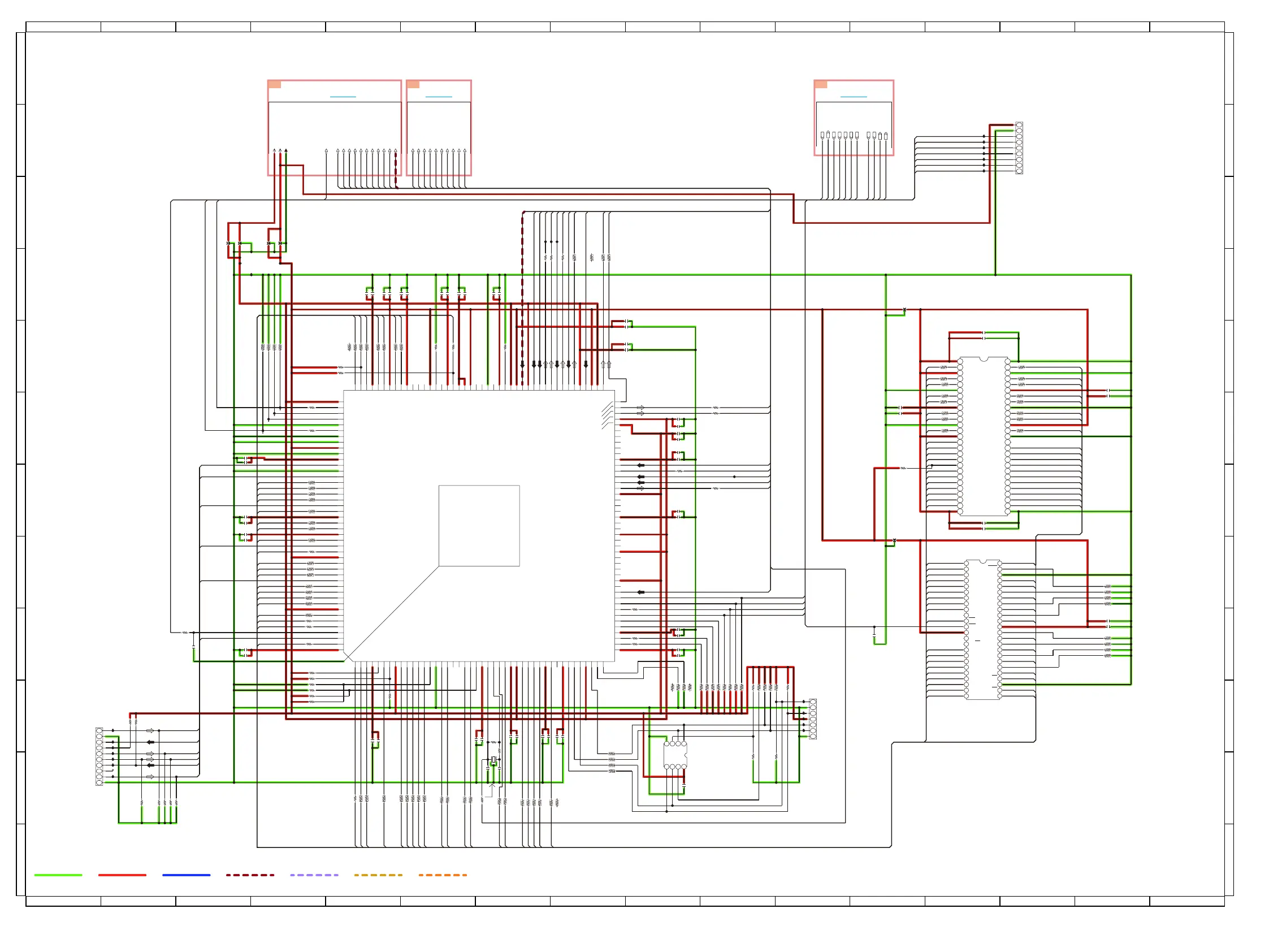Image resolution: width=1282 pixels, height=952 pixels.
Task: Select the lower right DIP chip
Action: (983, 630)
